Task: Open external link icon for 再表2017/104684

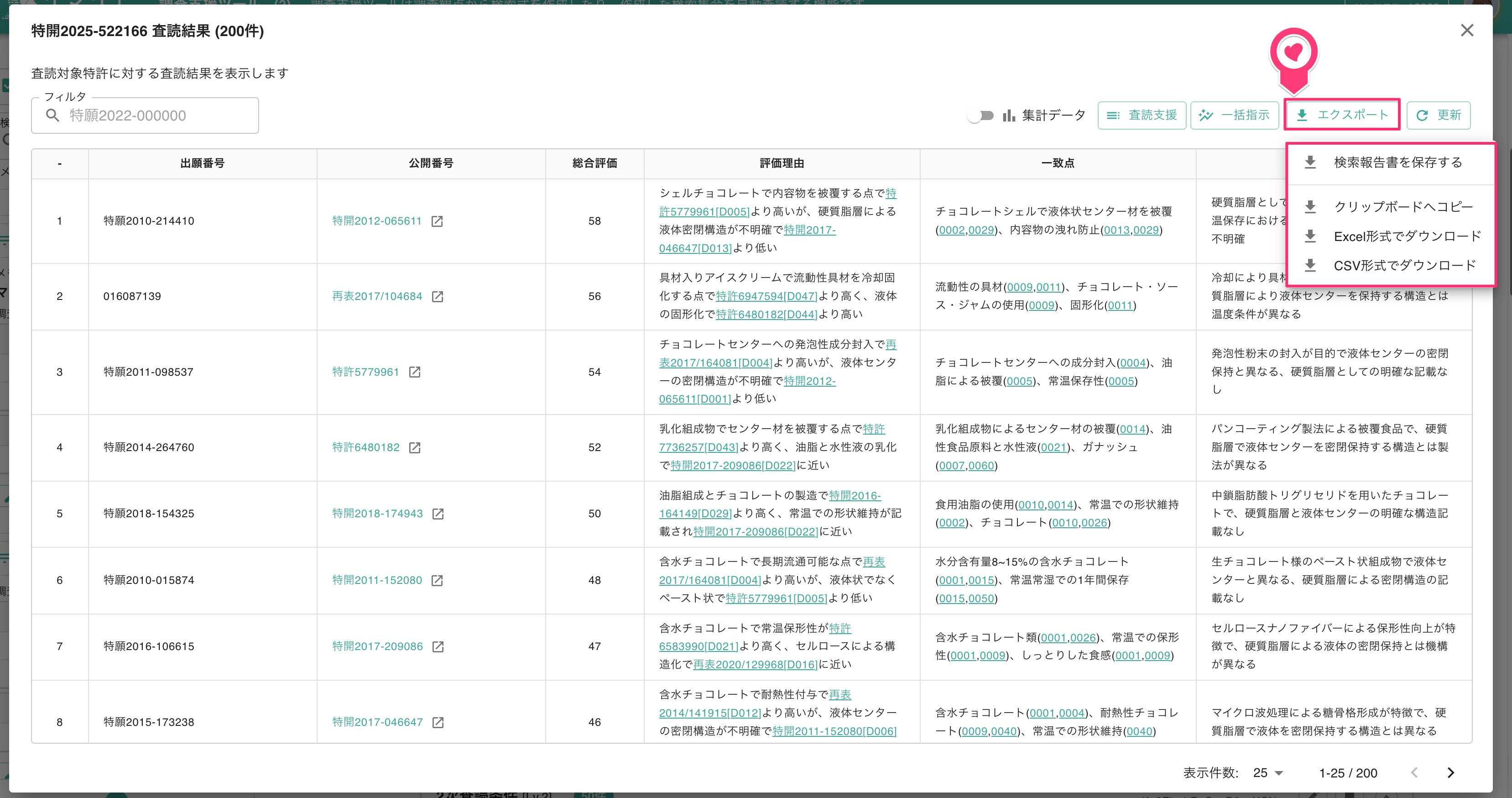Action: (x=437, y=297)
